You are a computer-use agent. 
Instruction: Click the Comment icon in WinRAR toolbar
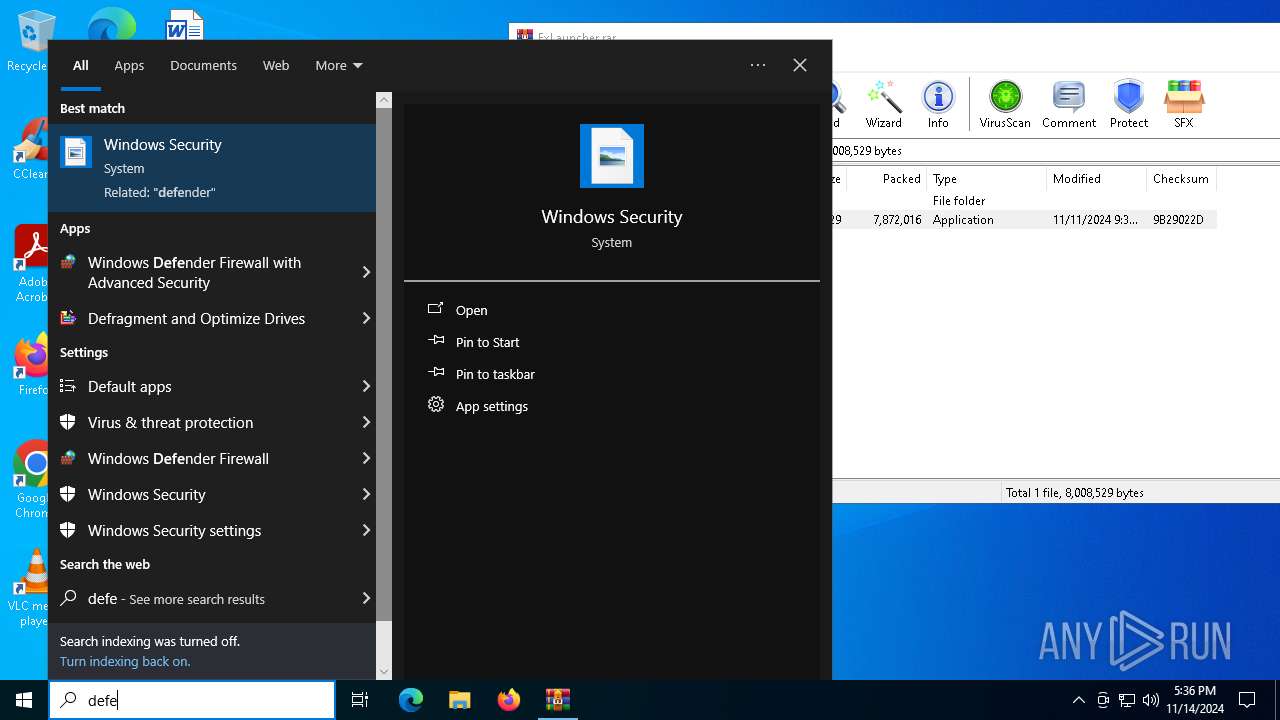pyautogui.click(x=1069, y=105)
